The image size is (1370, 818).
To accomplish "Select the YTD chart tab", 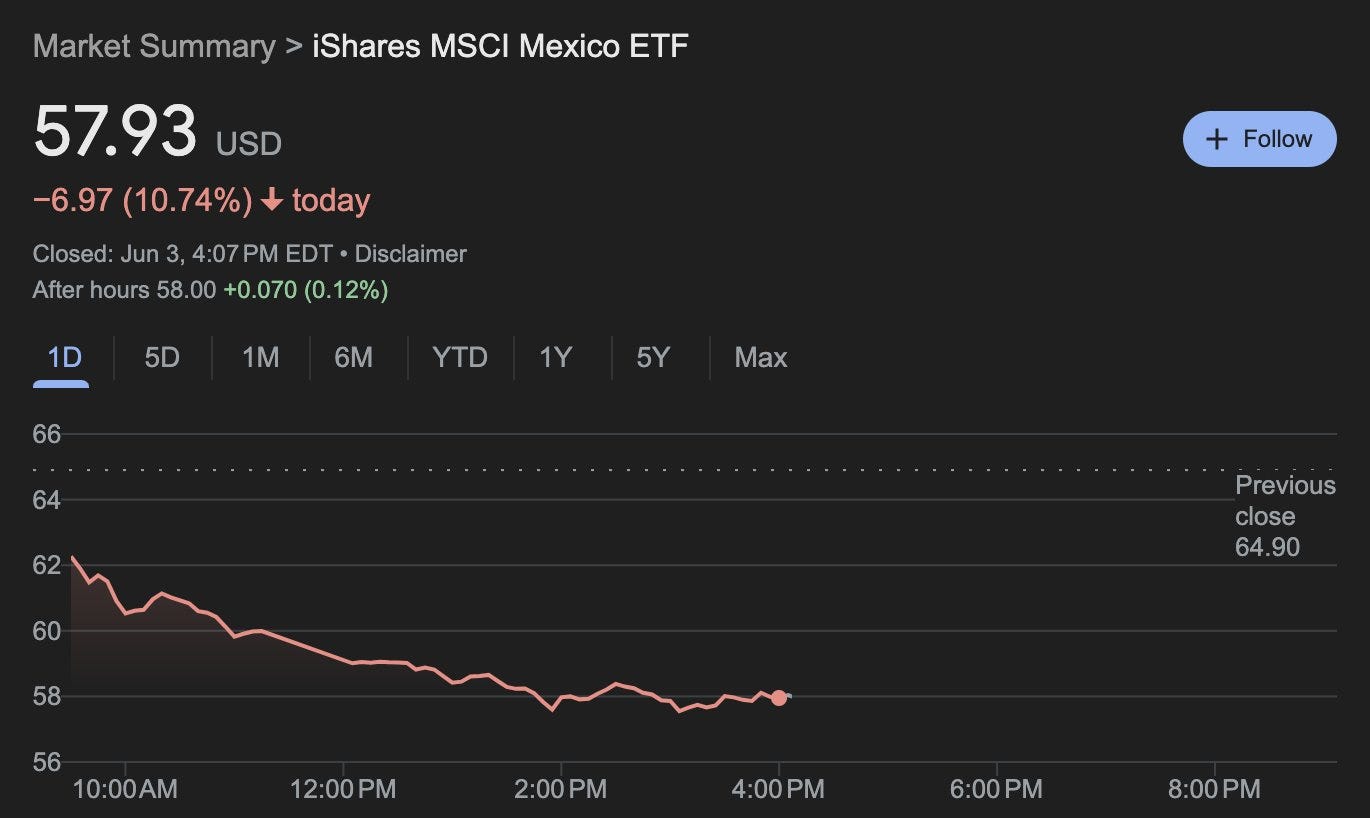I will pyautogui.click(x=460, y=357).
